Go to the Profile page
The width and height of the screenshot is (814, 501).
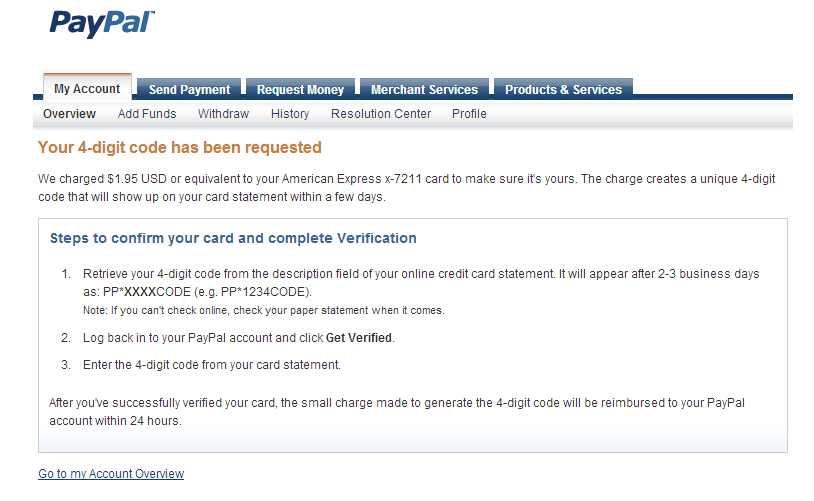pyautogui.click(x=469, y=114)
